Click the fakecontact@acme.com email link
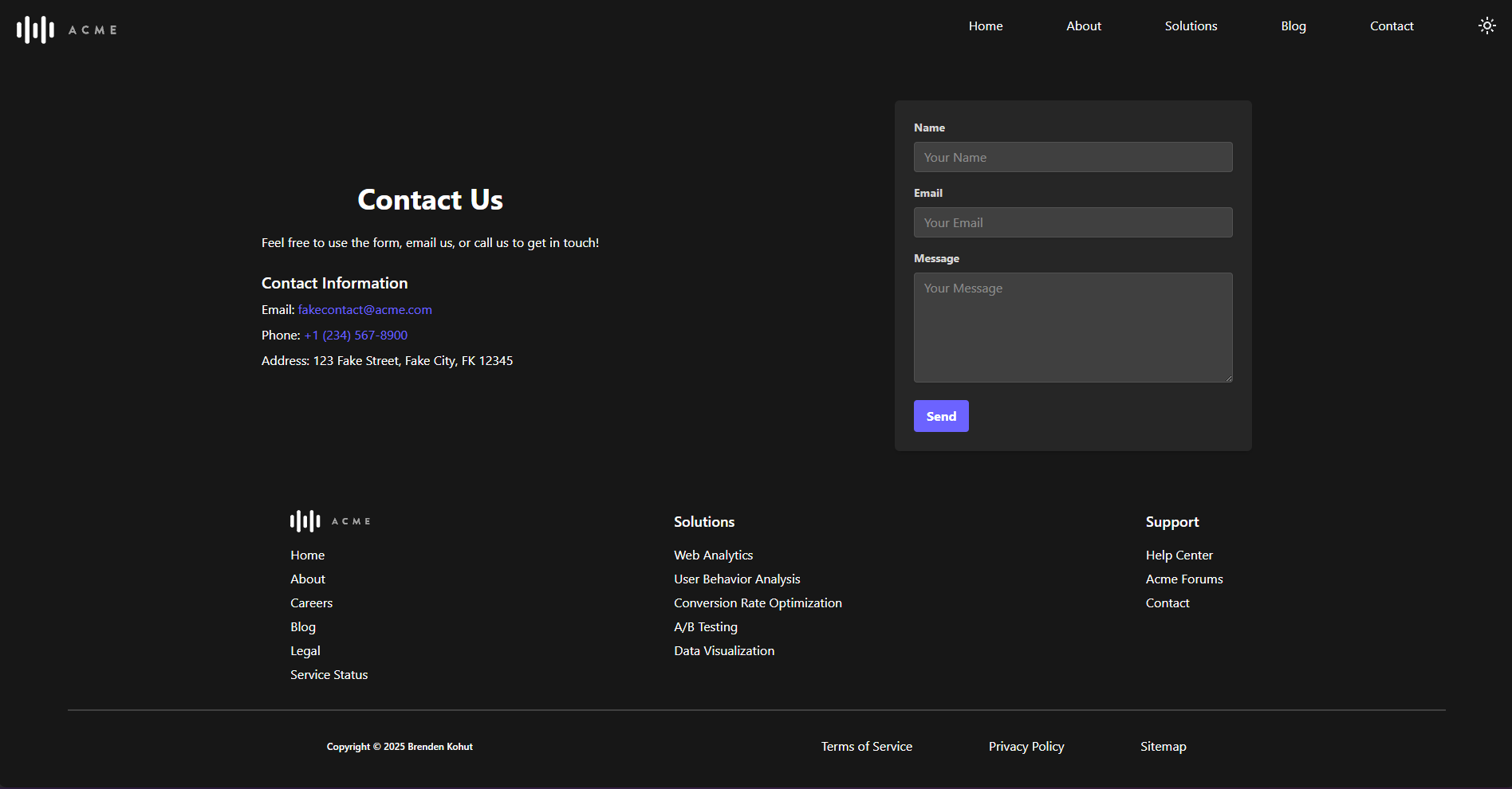The height and width of the screenshot is (789, 1512). click(x=364, y=309)
